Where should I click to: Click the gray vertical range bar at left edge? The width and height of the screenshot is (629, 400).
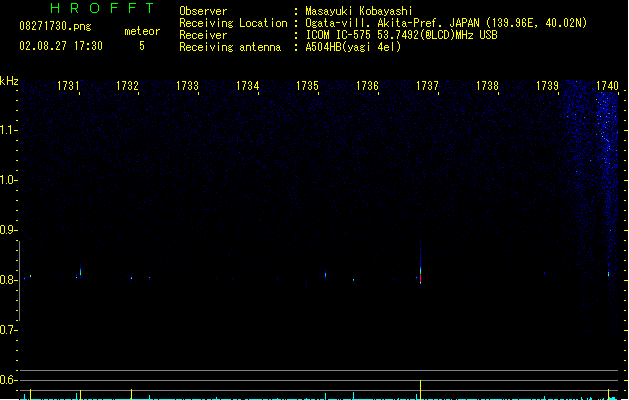click(19, 281)
